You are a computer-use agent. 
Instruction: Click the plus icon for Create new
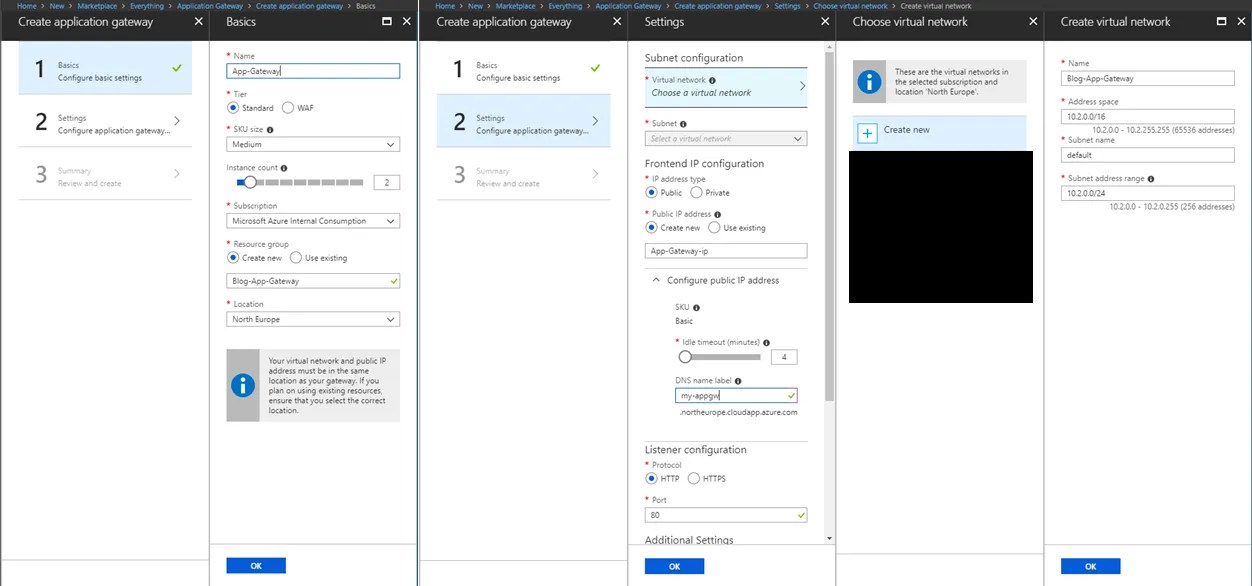(x=867, y=132)
